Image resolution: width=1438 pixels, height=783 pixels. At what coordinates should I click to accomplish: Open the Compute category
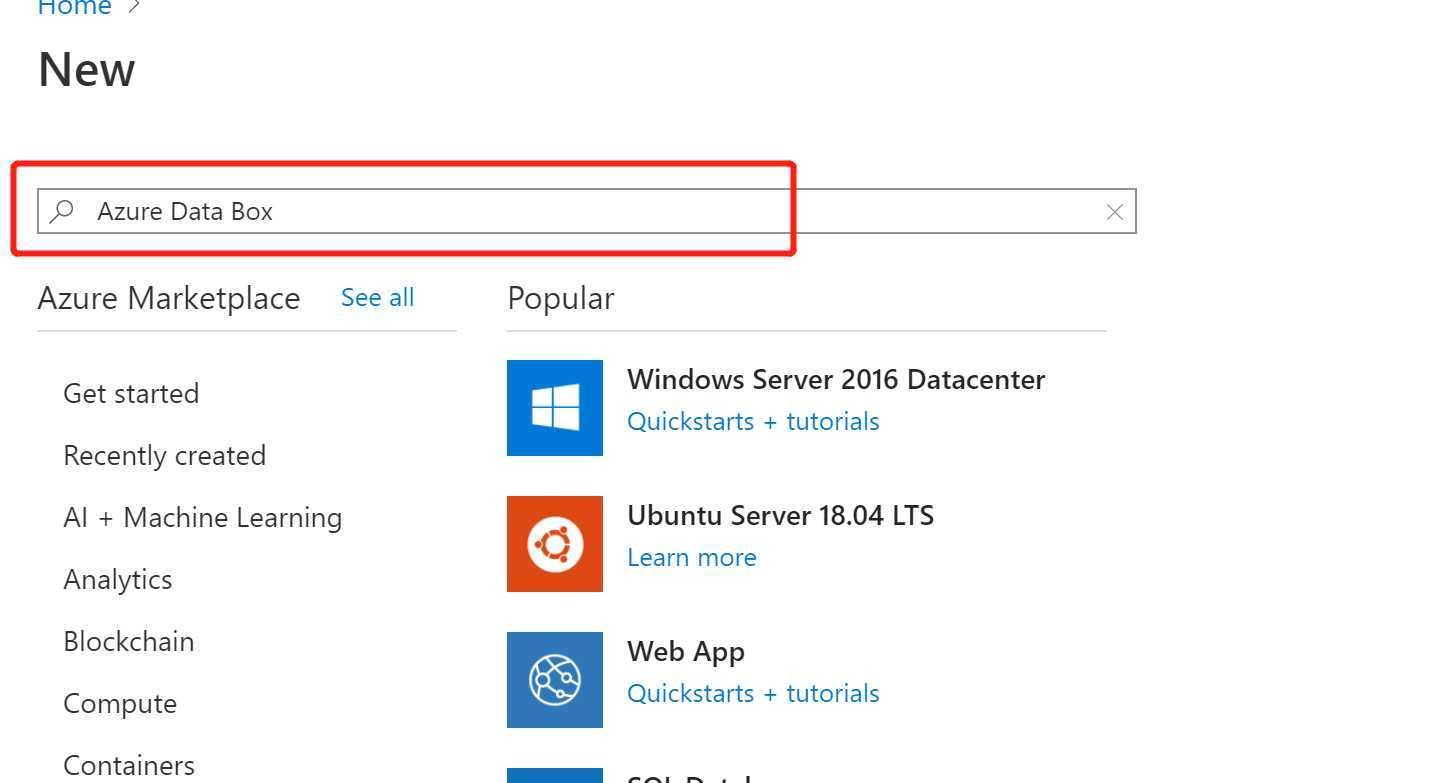coord(120,704)
